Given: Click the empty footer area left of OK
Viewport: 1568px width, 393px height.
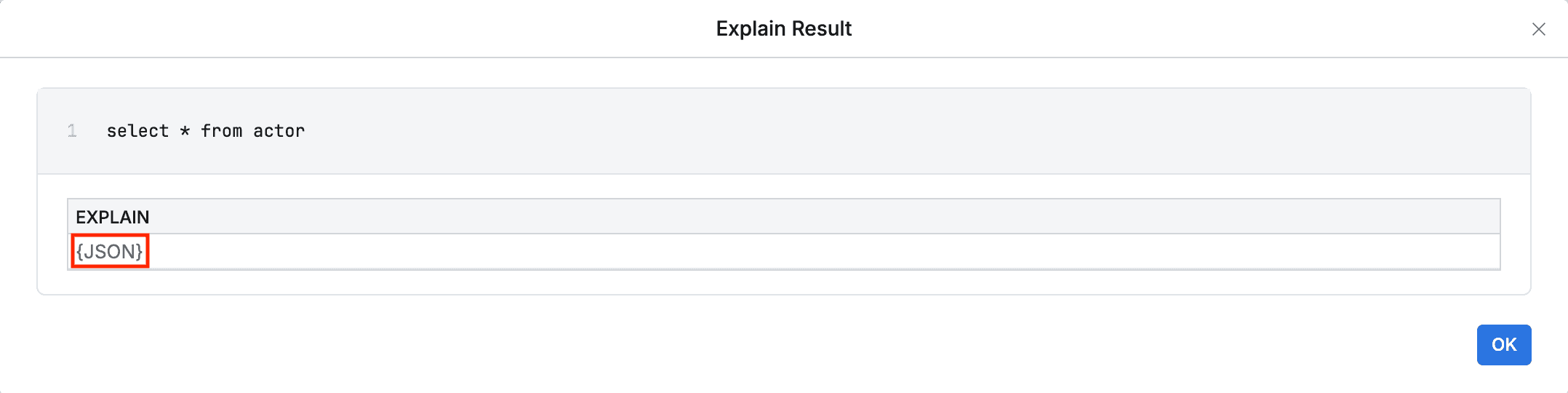Looking at the screenshot, I should [x=727, y=344].
